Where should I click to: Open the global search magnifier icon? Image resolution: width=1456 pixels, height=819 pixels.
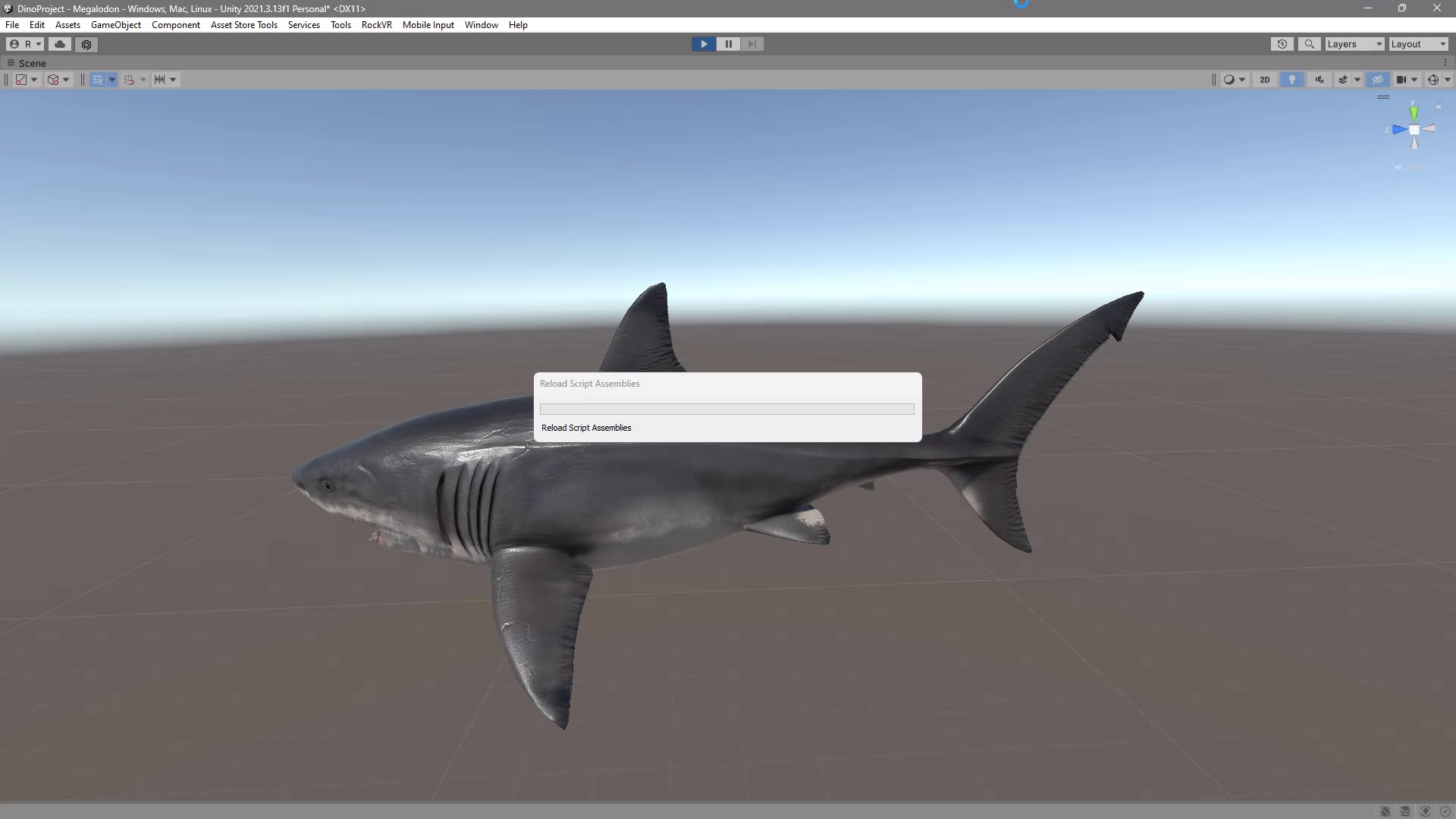coord(1310,44)
